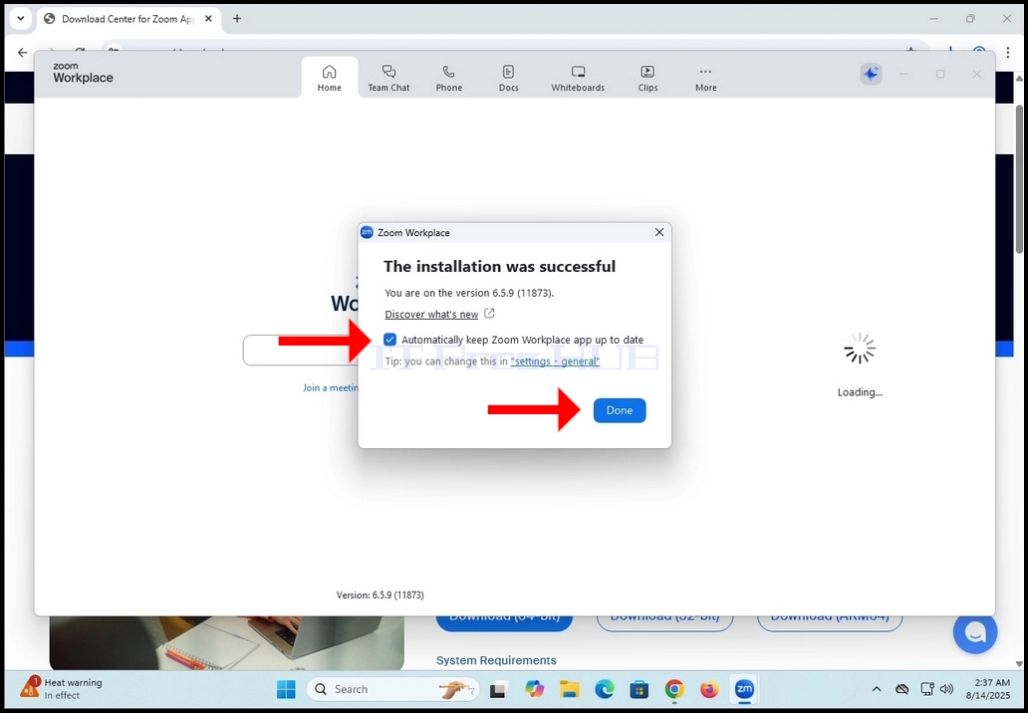Screen dimensions: 1028x713
Task: Open volume speaker tray icon
Action: point(946,689)
